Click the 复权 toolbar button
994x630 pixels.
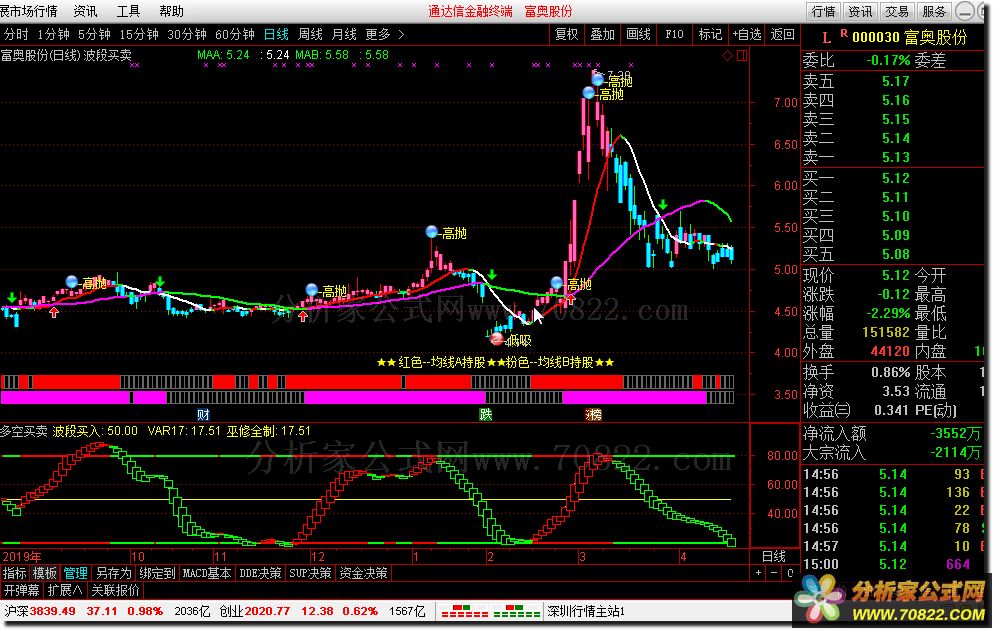[x=567, y=34]
